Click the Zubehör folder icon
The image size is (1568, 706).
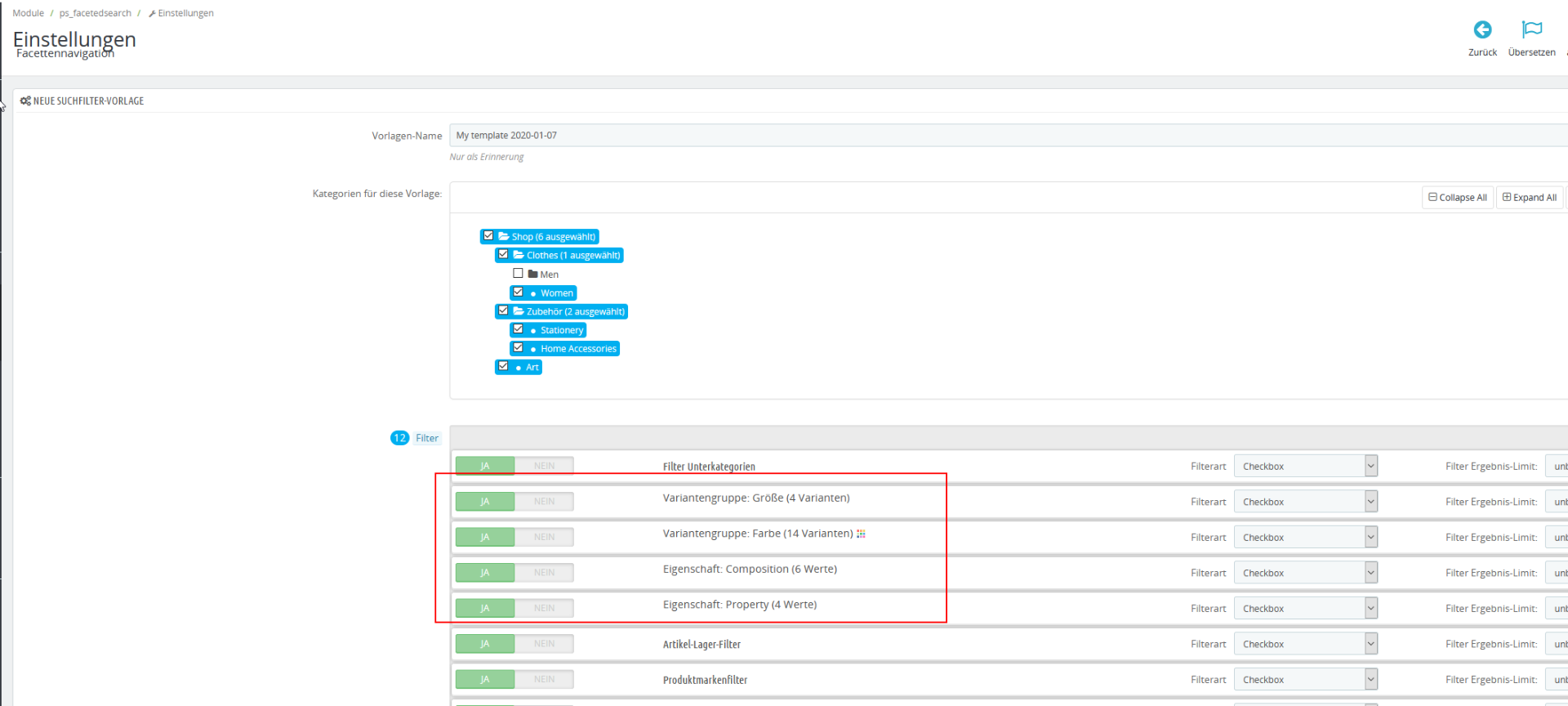point(519,311)
